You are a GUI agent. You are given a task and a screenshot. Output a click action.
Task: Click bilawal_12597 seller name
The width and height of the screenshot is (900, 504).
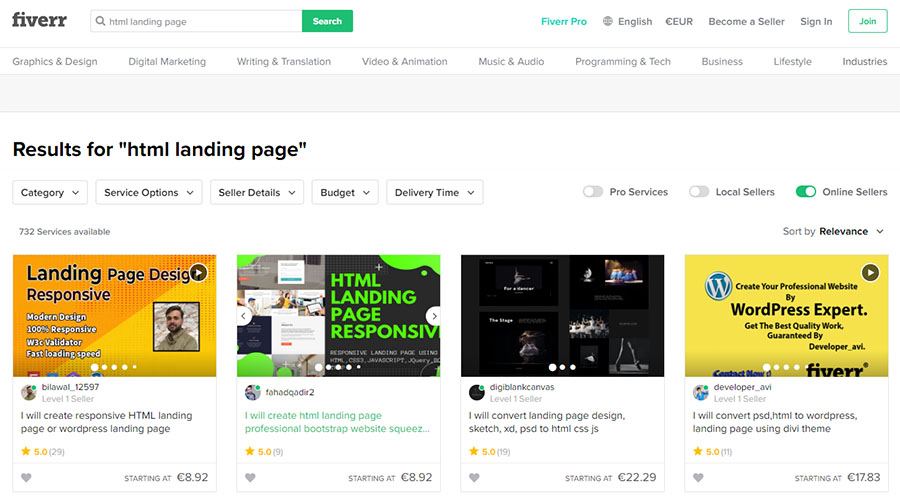click(70, 387)
